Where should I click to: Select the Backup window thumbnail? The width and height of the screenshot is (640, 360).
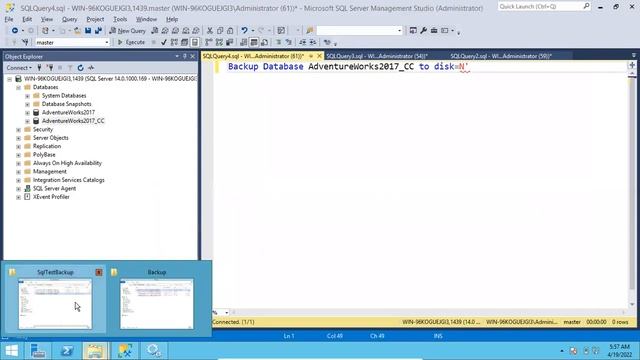pos(157,304)
